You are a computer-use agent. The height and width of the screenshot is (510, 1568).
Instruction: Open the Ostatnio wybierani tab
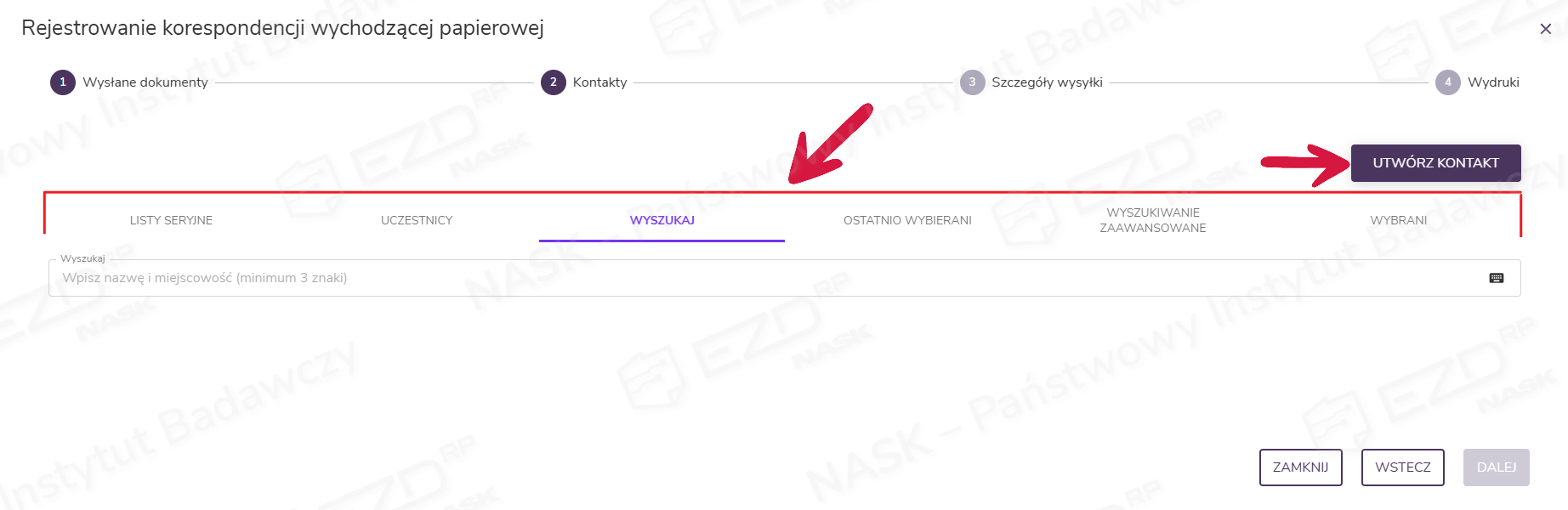(907, 220)
